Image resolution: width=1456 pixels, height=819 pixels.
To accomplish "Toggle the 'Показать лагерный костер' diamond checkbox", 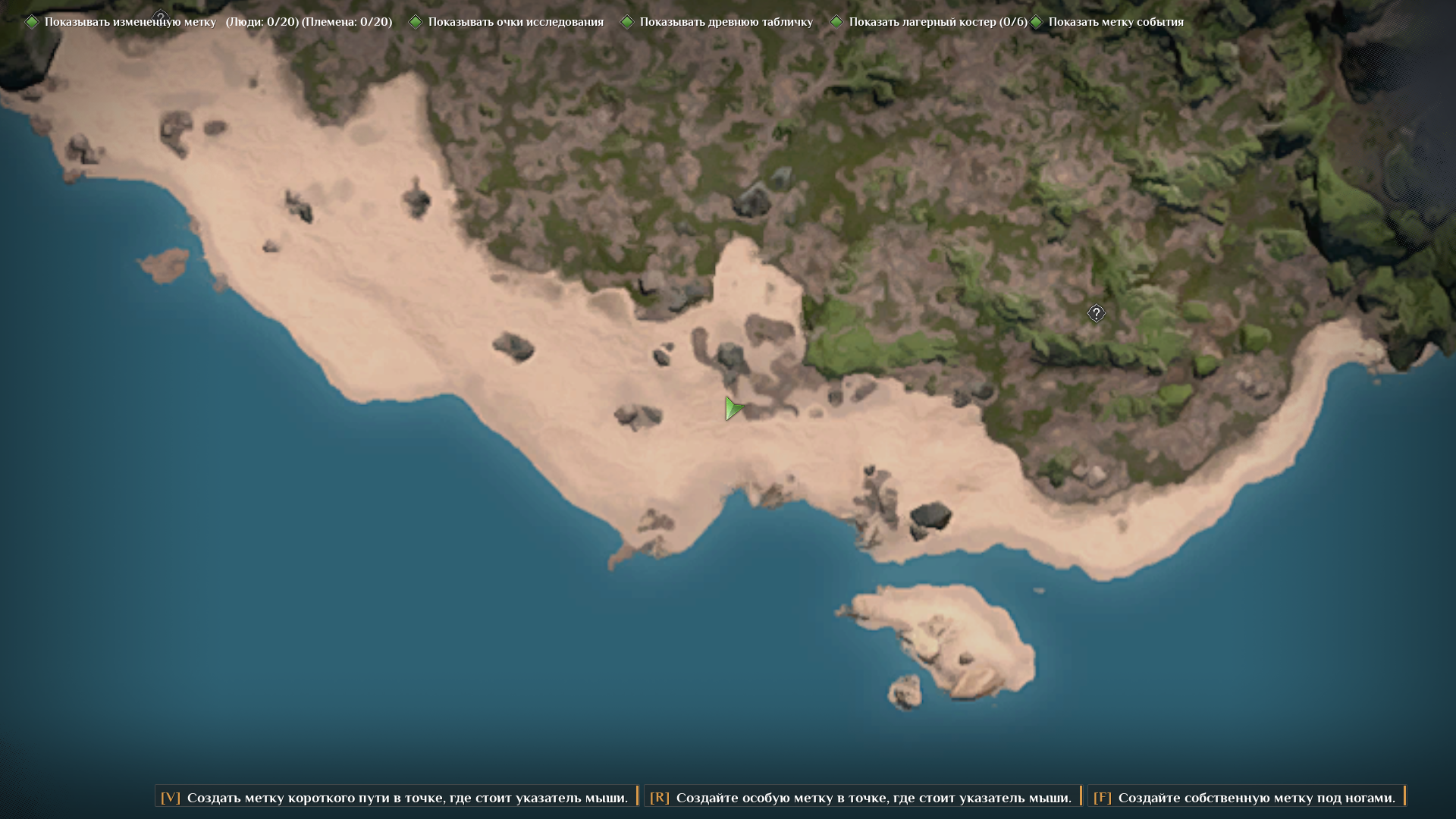I will 836,22.
